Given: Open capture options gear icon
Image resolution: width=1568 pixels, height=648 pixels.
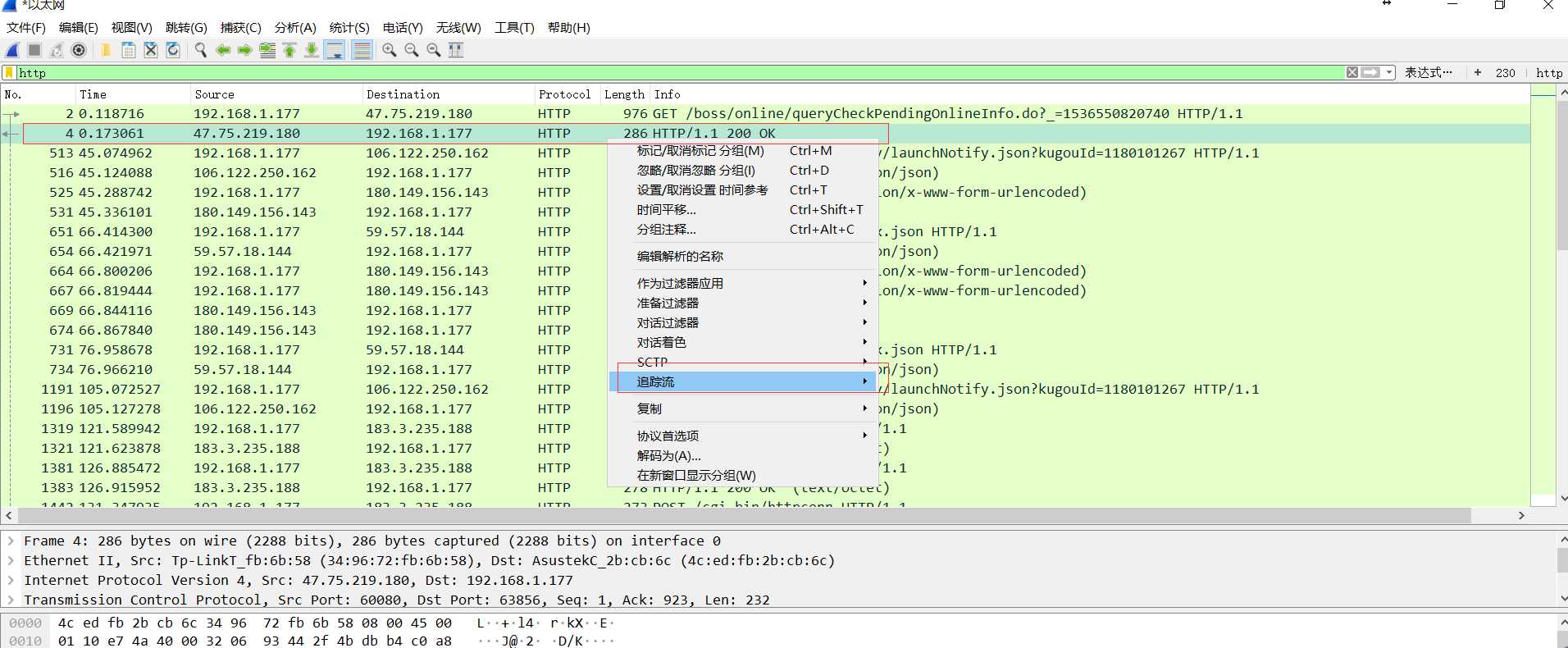Looking at the screenshot, I should (x=79, y=50).
